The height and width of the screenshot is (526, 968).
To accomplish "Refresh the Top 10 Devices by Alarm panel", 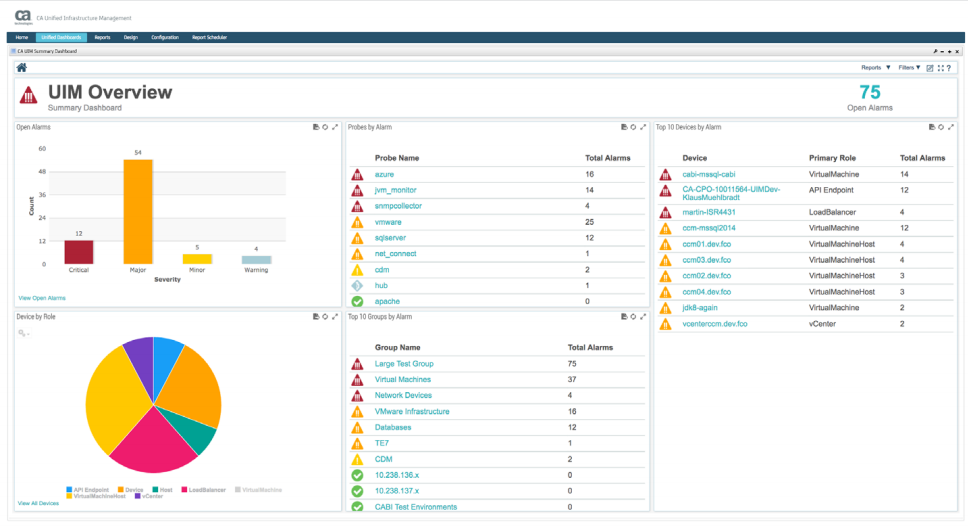I will [941, 127].
